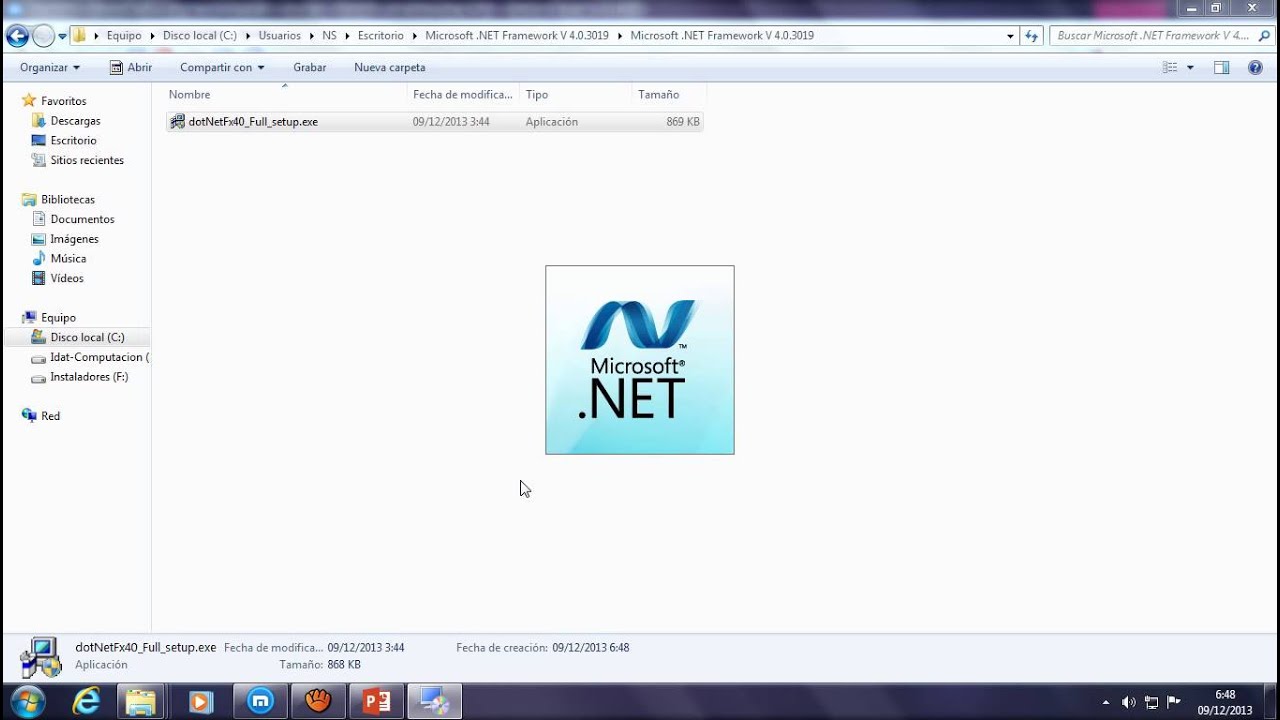Open the Imágenes library

click(x=74, y=239)
